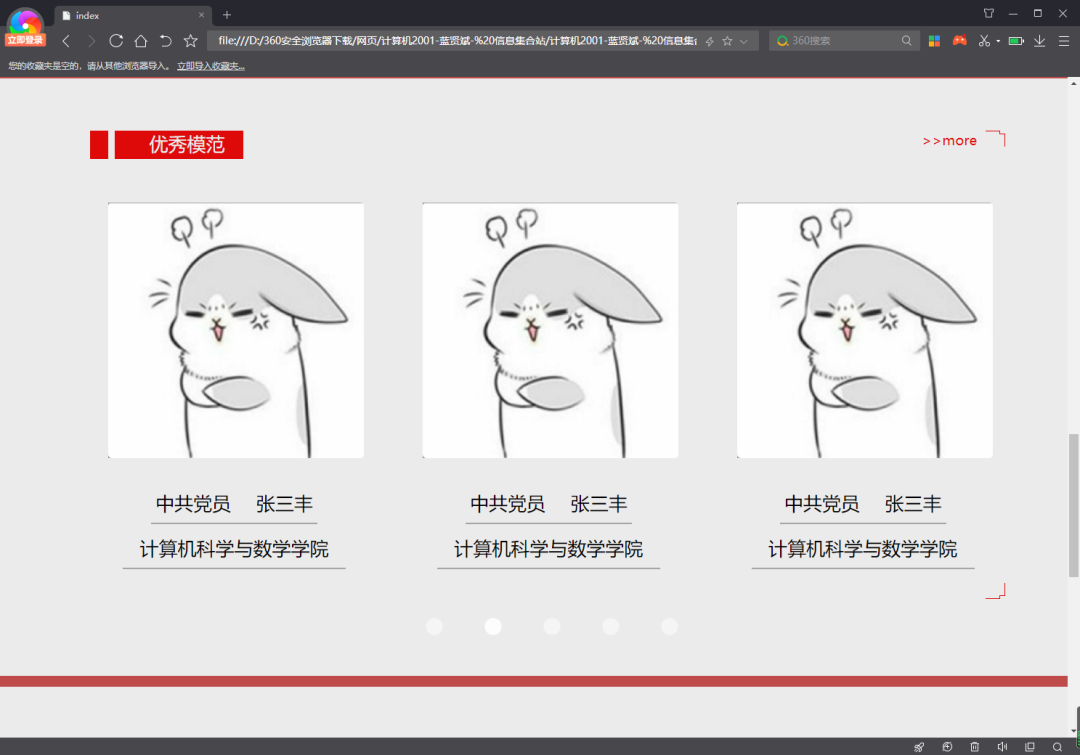
Task: Click the scrollbar up arrow
Action: pos(1073,83)
